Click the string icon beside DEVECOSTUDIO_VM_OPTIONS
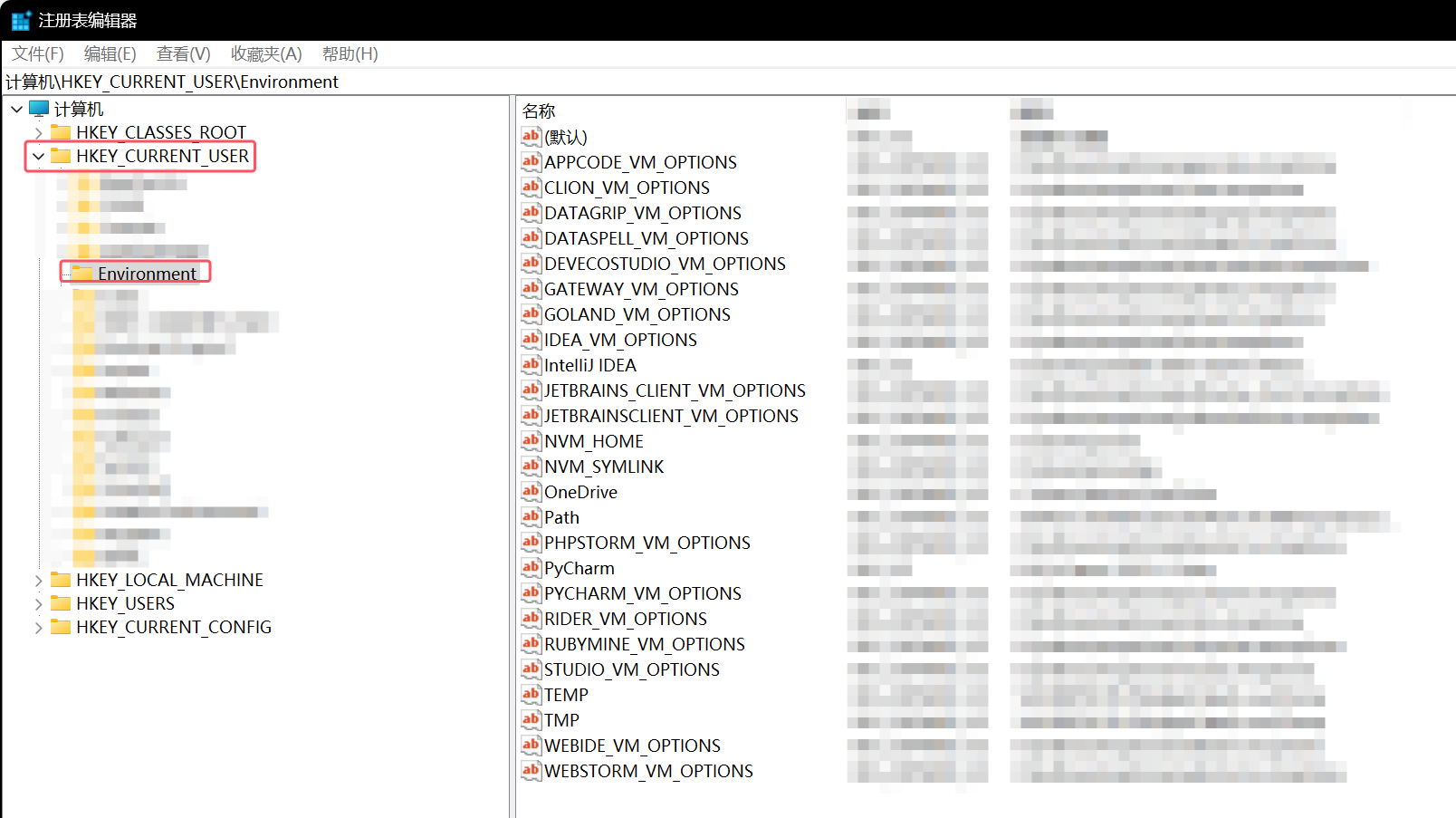 click(532, 264)
